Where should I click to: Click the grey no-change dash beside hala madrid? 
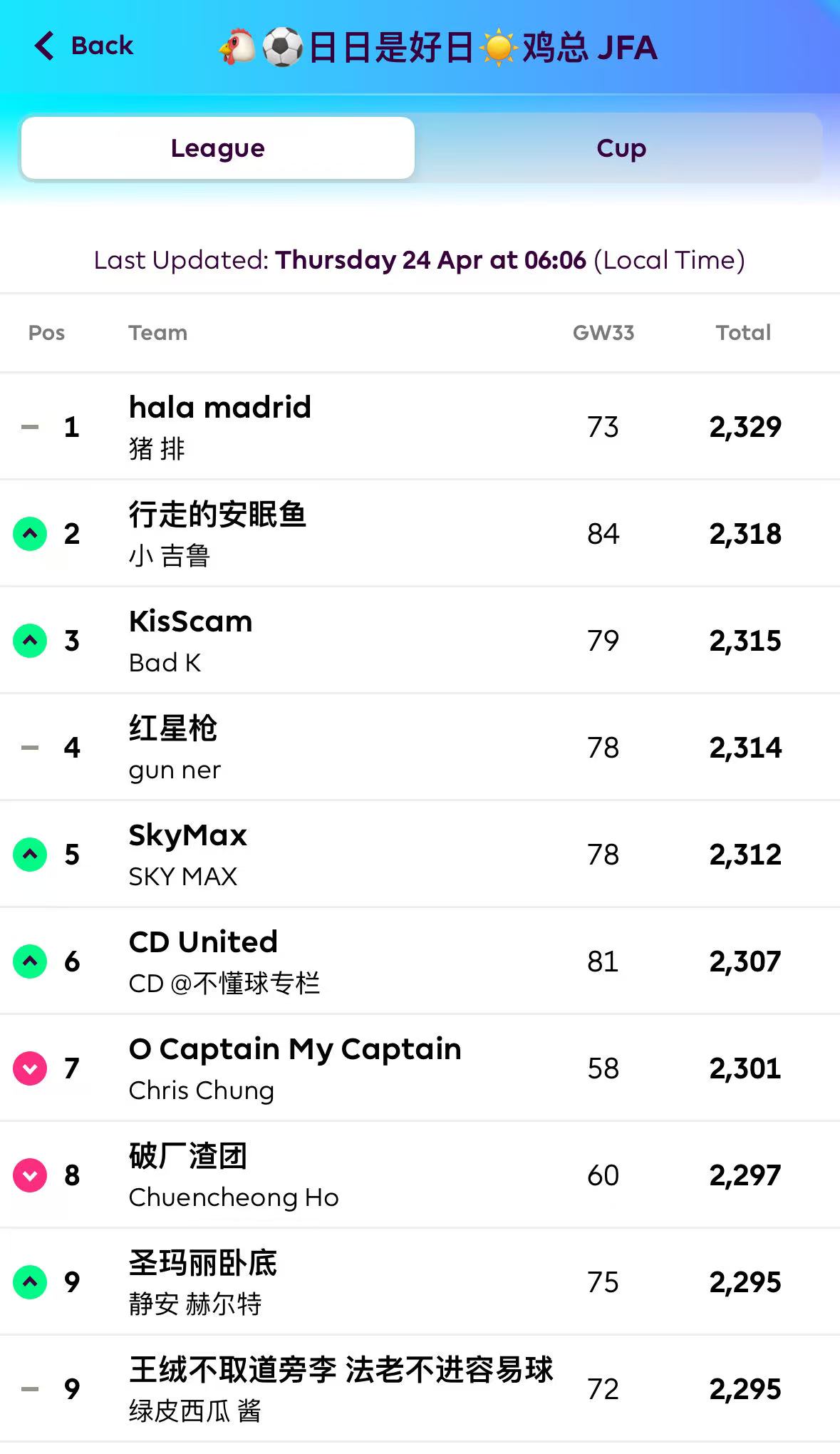tap(30, 427)
